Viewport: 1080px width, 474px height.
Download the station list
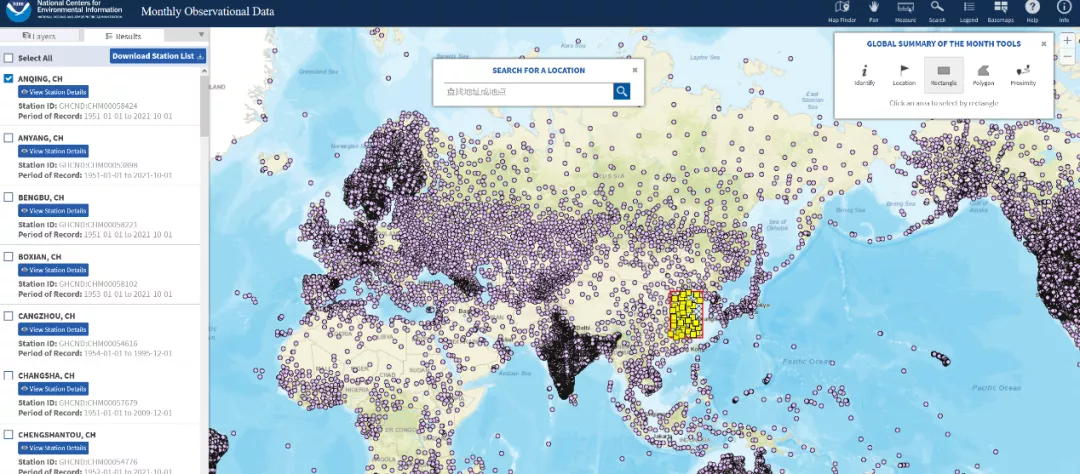pos(158,56)
